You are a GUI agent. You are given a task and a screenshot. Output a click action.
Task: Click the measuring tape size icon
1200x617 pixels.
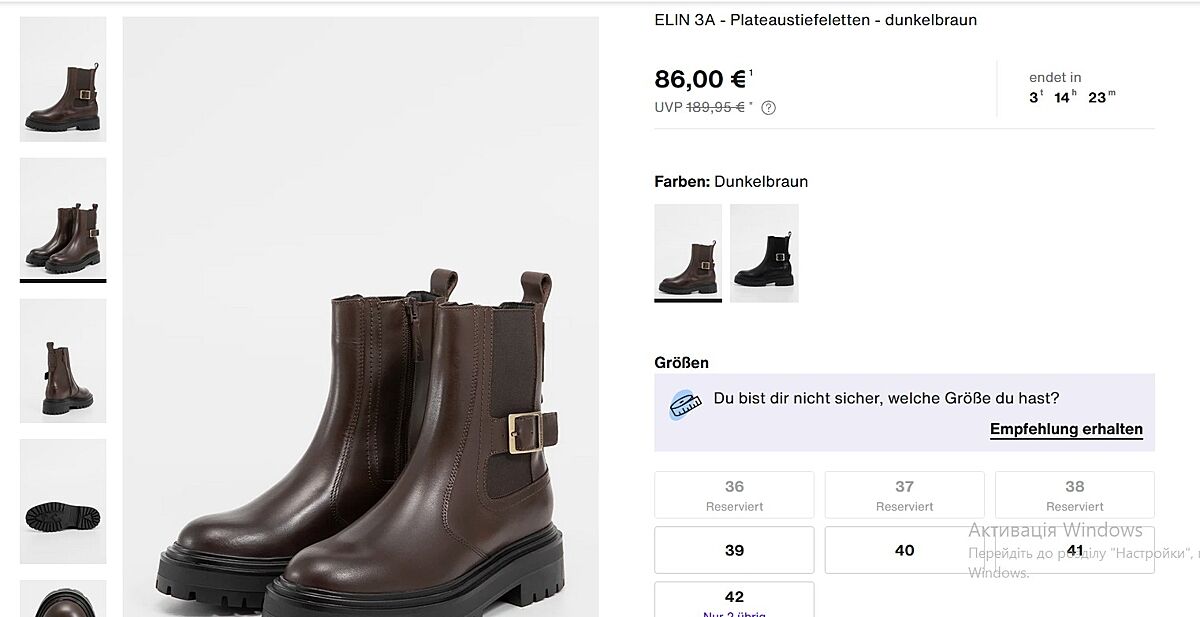(x=685, y=404)
